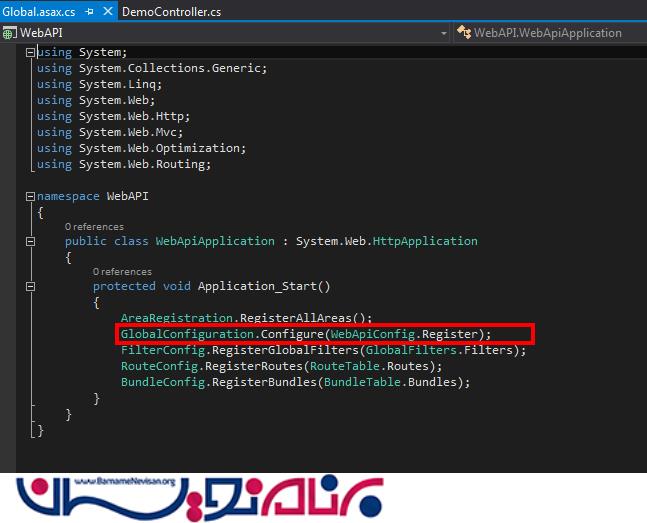Collapse the namespace WebAPI block
Screen dimensions: 647x523
[30, 196]
